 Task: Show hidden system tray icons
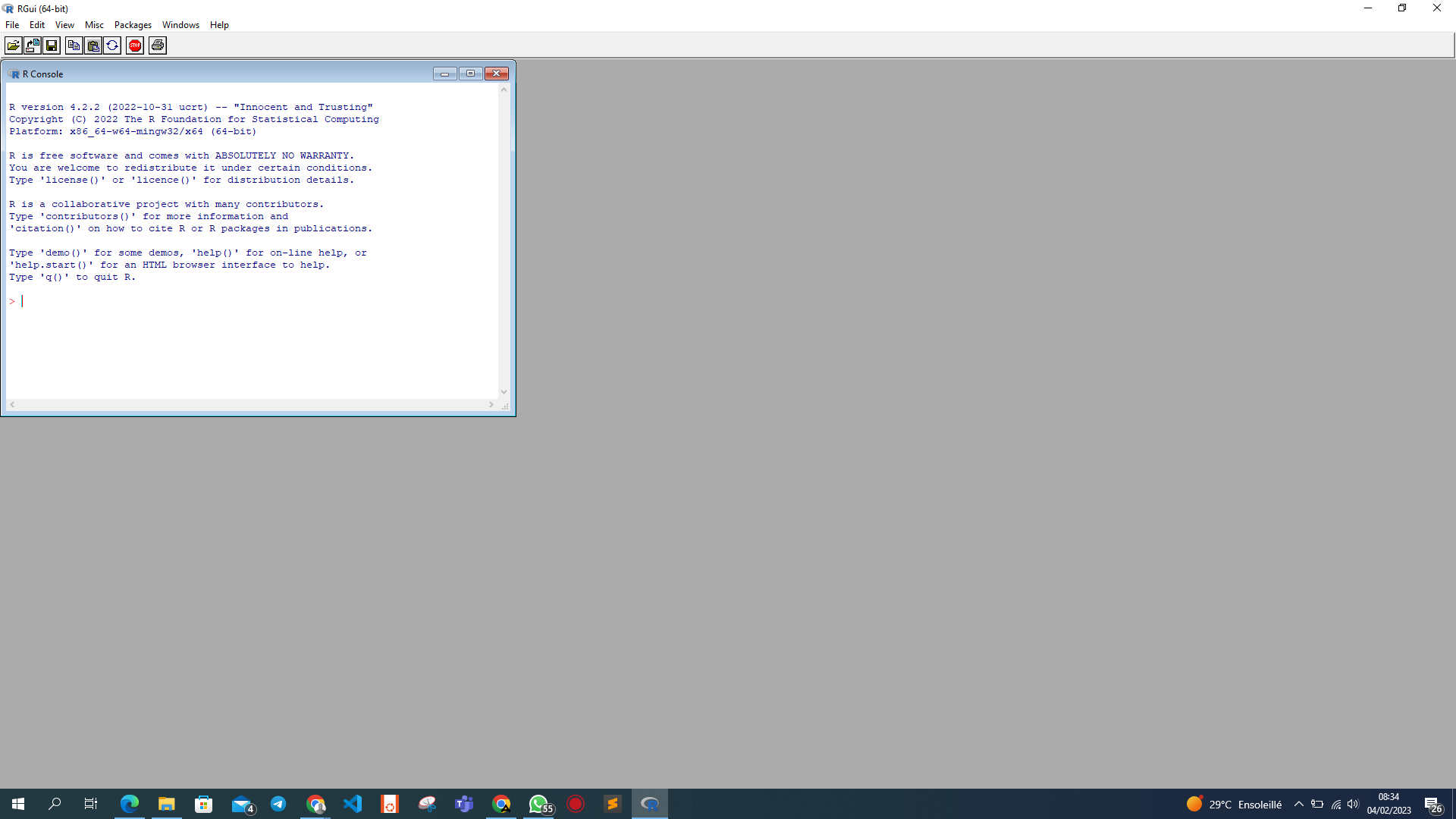(1299, 804)
